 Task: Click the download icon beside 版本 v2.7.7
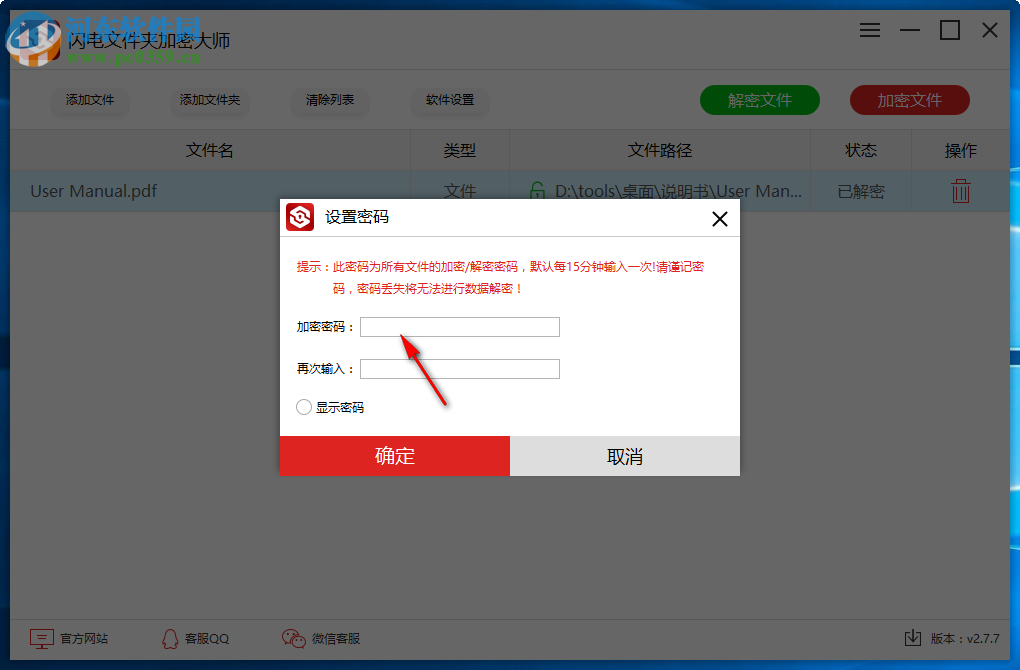point(912,638)
